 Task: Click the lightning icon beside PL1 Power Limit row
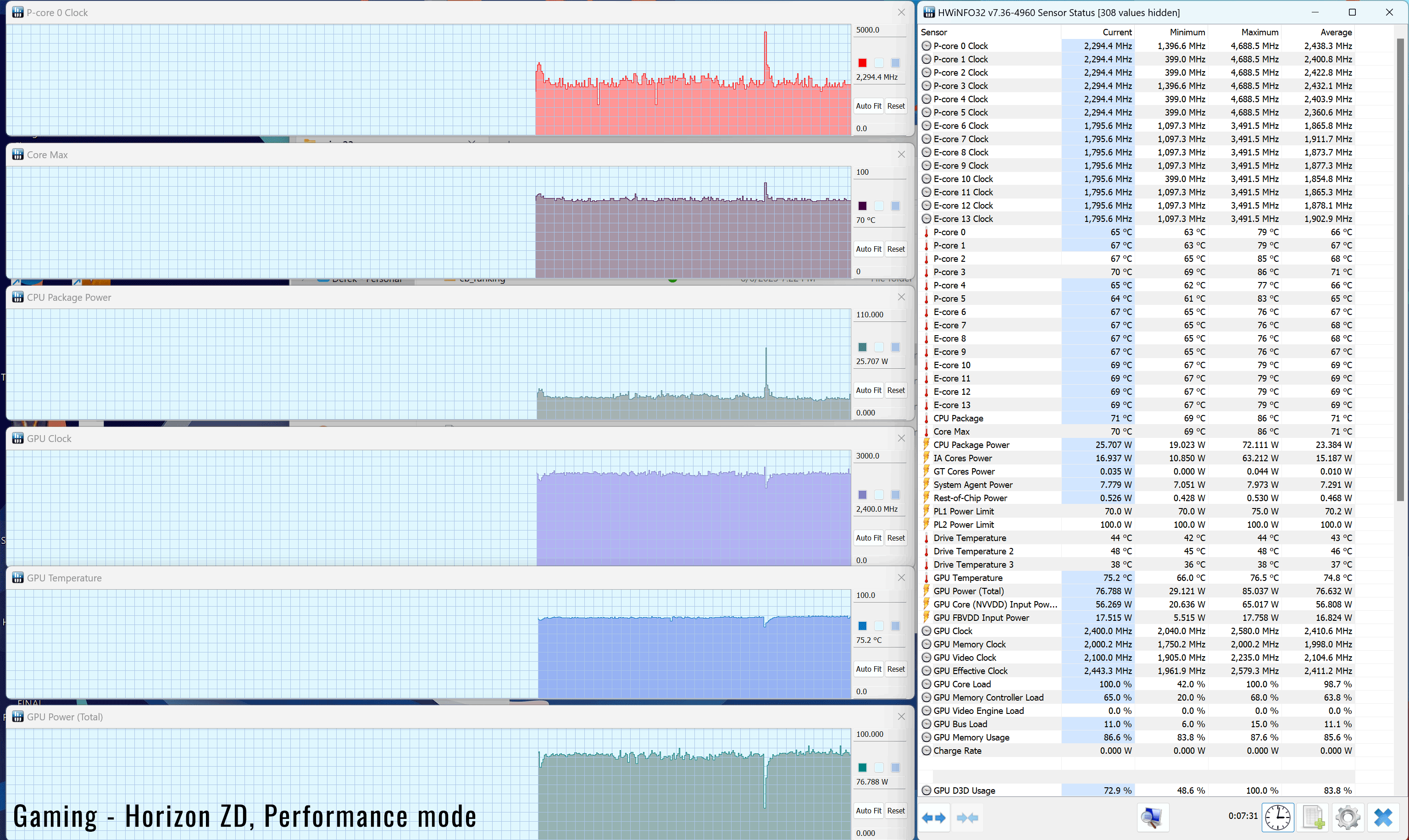pyautogui.click(x=926, y=511)
